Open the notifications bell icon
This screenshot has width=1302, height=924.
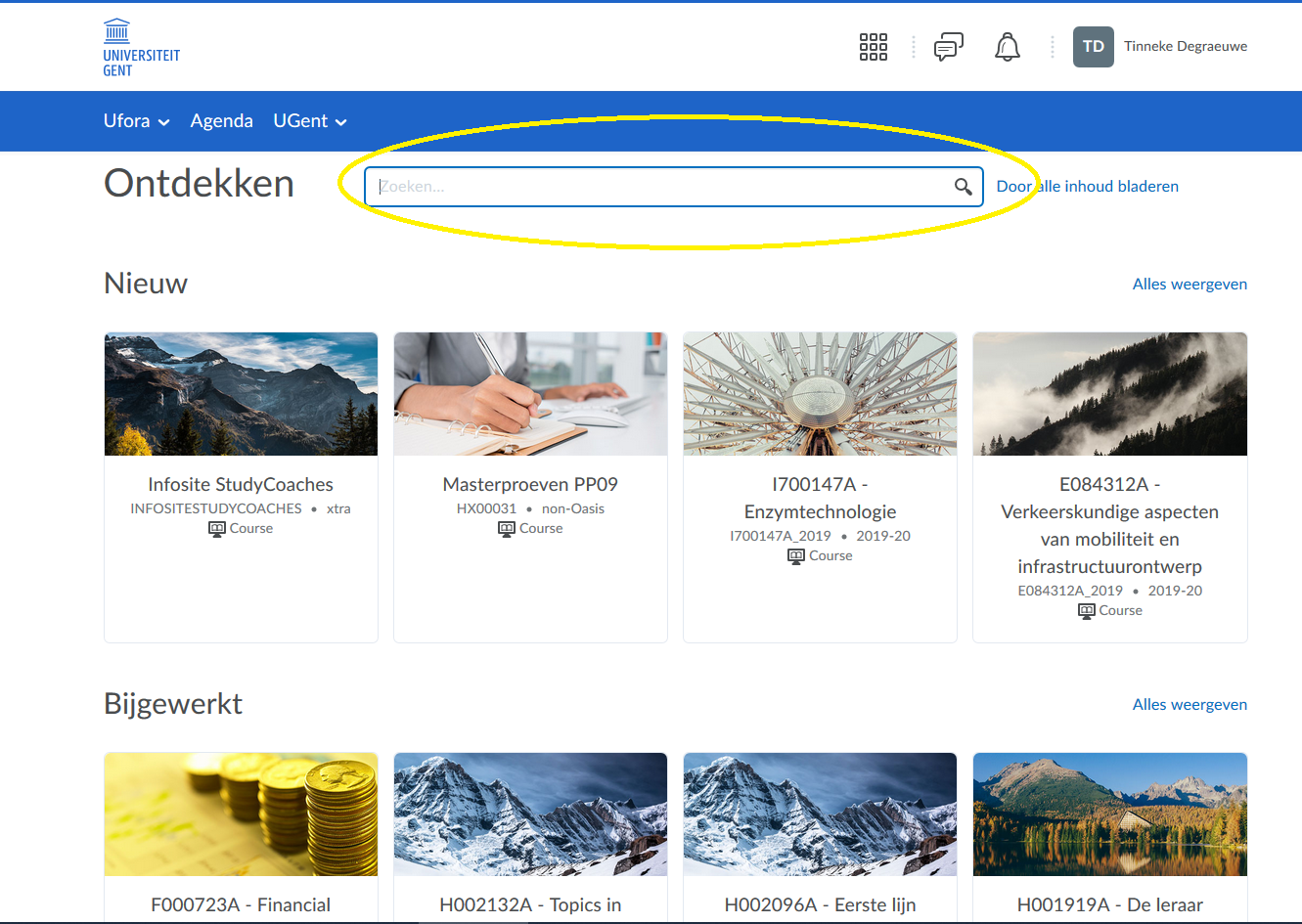pos(1007,47)
